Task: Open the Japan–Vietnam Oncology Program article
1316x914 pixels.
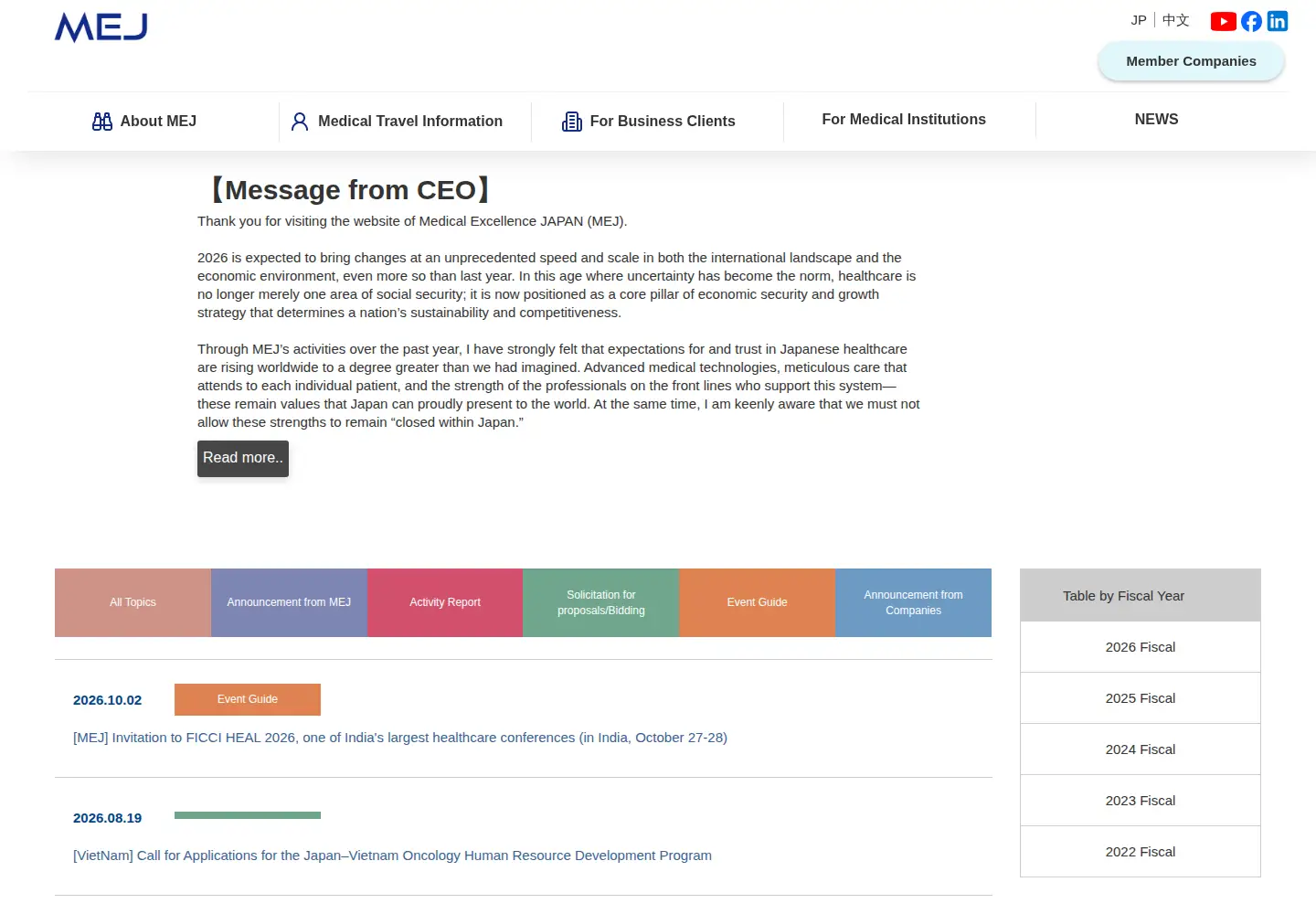Action: pos(392,856)
